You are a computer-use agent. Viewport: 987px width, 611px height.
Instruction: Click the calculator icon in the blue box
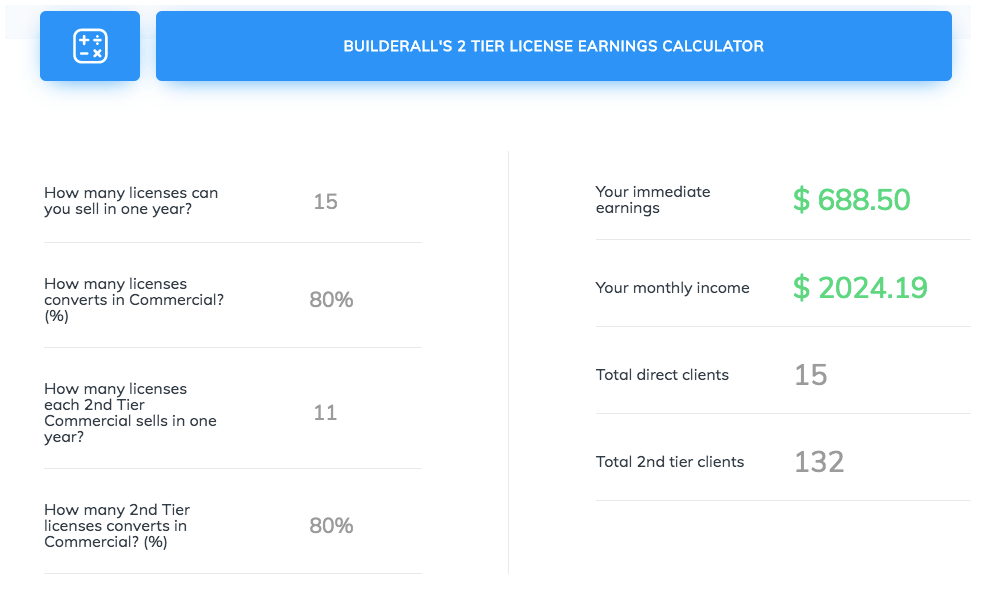point(90,46)
